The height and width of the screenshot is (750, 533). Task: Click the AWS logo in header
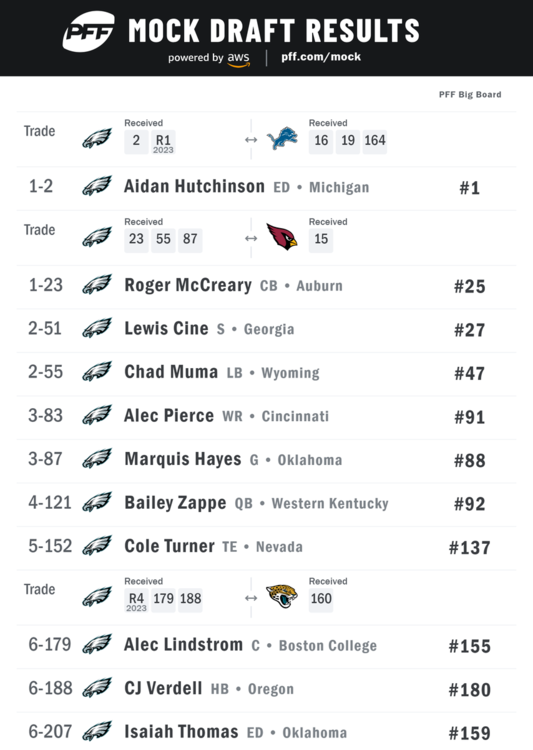238,59
